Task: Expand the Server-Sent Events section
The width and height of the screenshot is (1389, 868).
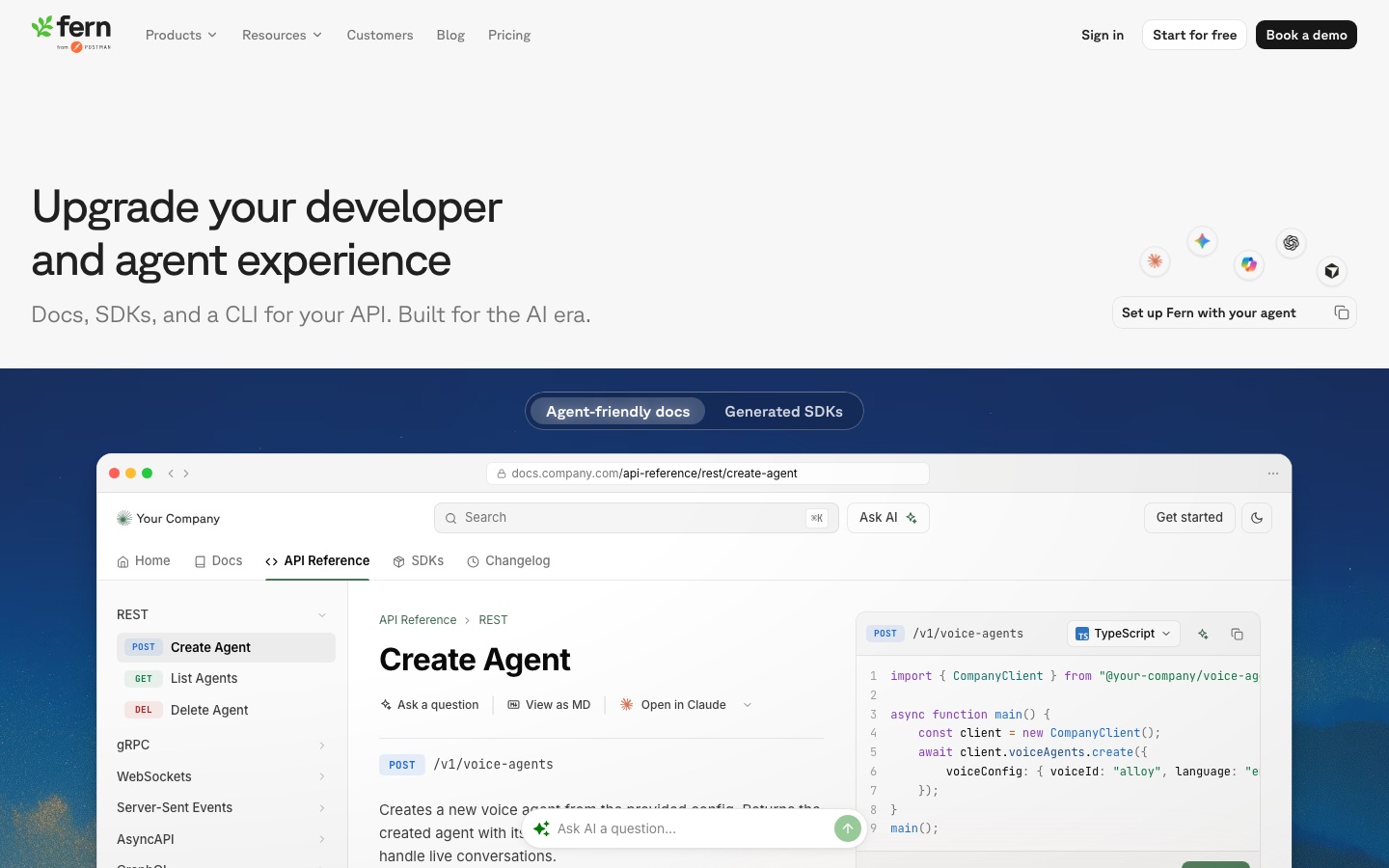Action: pos(322,808)
